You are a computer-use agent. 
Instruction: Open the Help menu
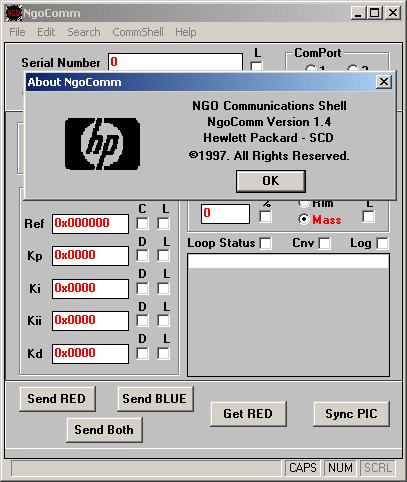click(x=186, y=32)
